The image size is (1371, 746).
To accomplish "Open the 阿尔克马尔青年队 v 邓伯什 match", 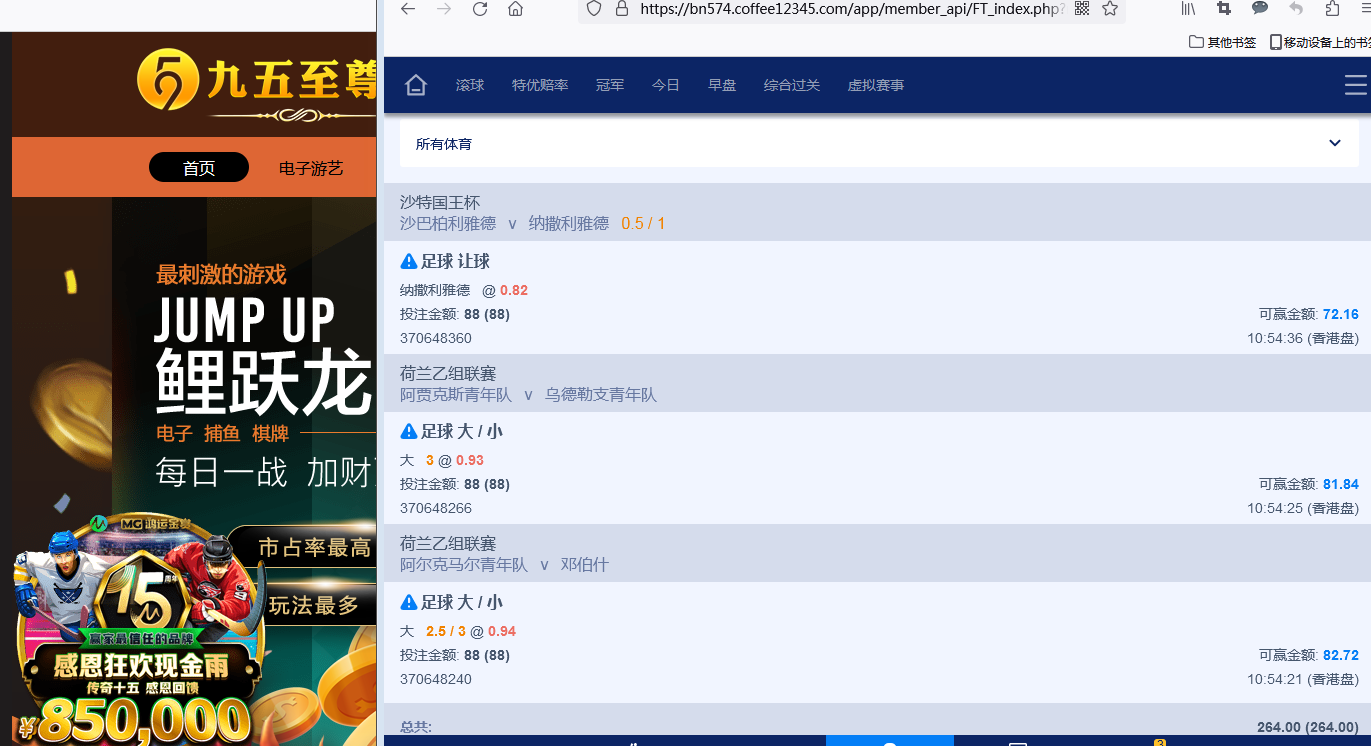I will tap(504, 564).
